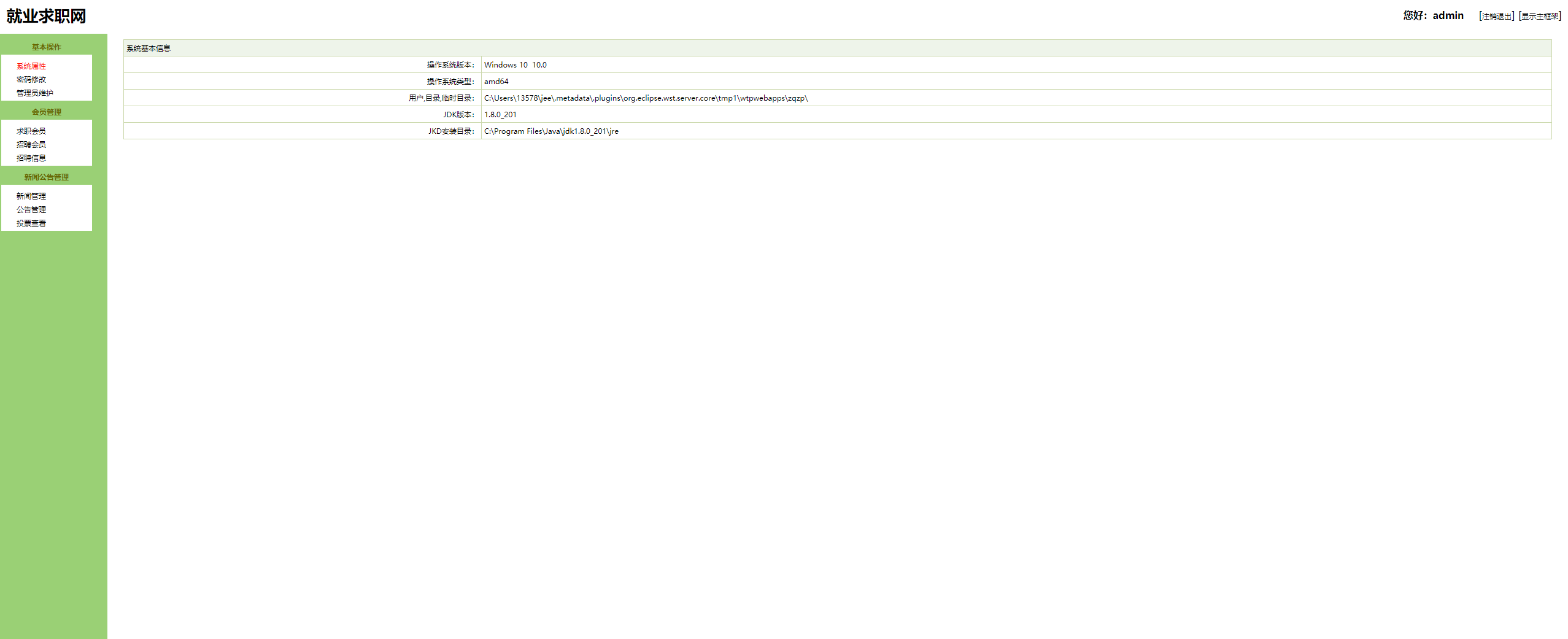Click the 就业求职网 site title
The height and width of the screenshot is (639, 1568).
(x=46, y=16)
